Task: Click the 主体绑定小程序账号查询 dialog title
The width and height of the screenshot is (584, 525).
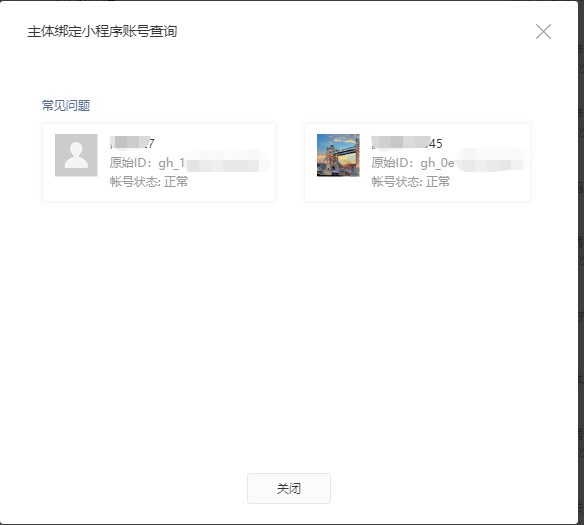Action: tap(102, 32)
